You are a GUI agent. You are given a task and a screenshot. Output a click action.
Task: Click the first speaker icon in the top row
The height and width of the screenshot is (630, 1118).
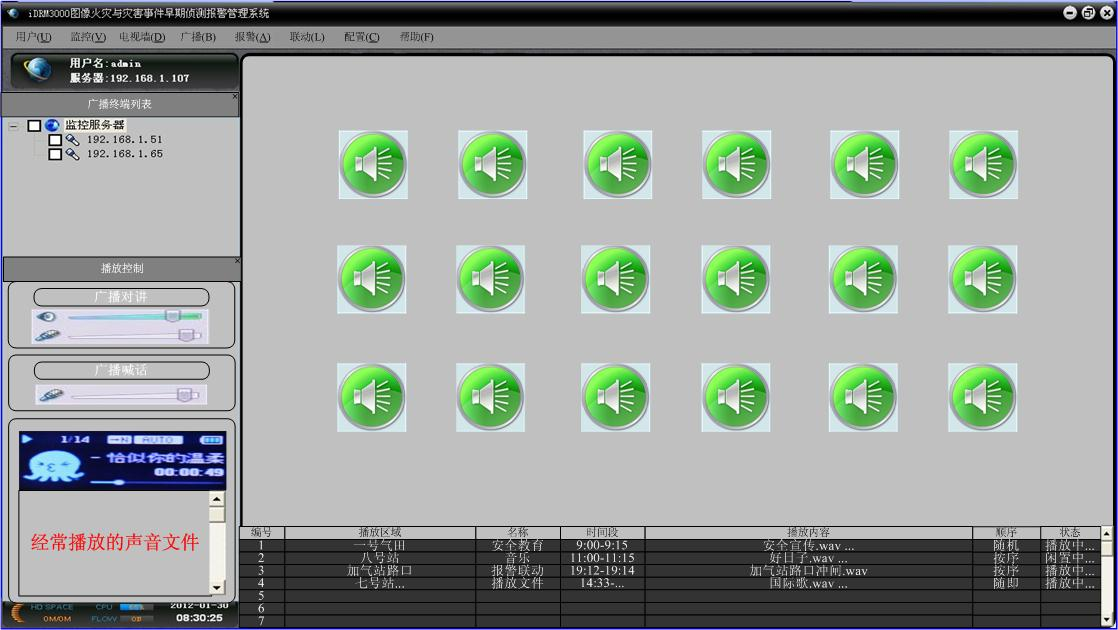tap(372, 164)
